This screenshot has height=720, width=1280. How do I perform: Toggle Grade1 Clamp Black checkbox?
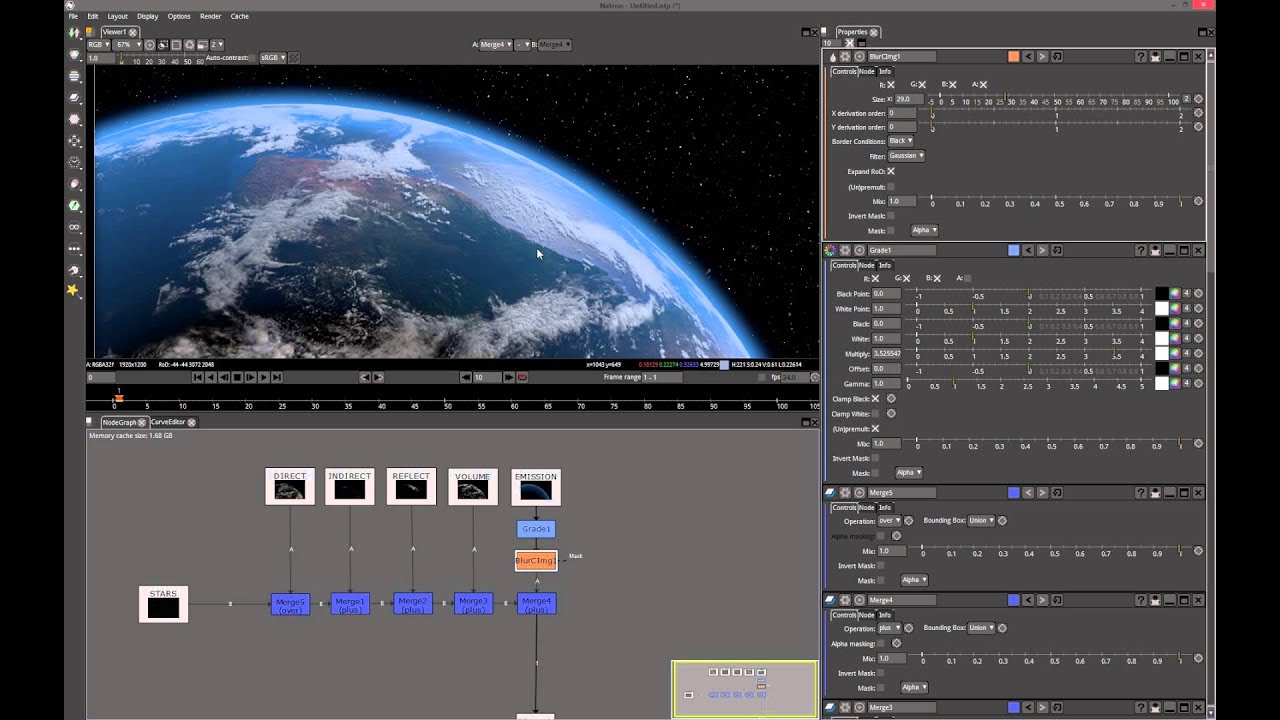[x=875, y=398]
